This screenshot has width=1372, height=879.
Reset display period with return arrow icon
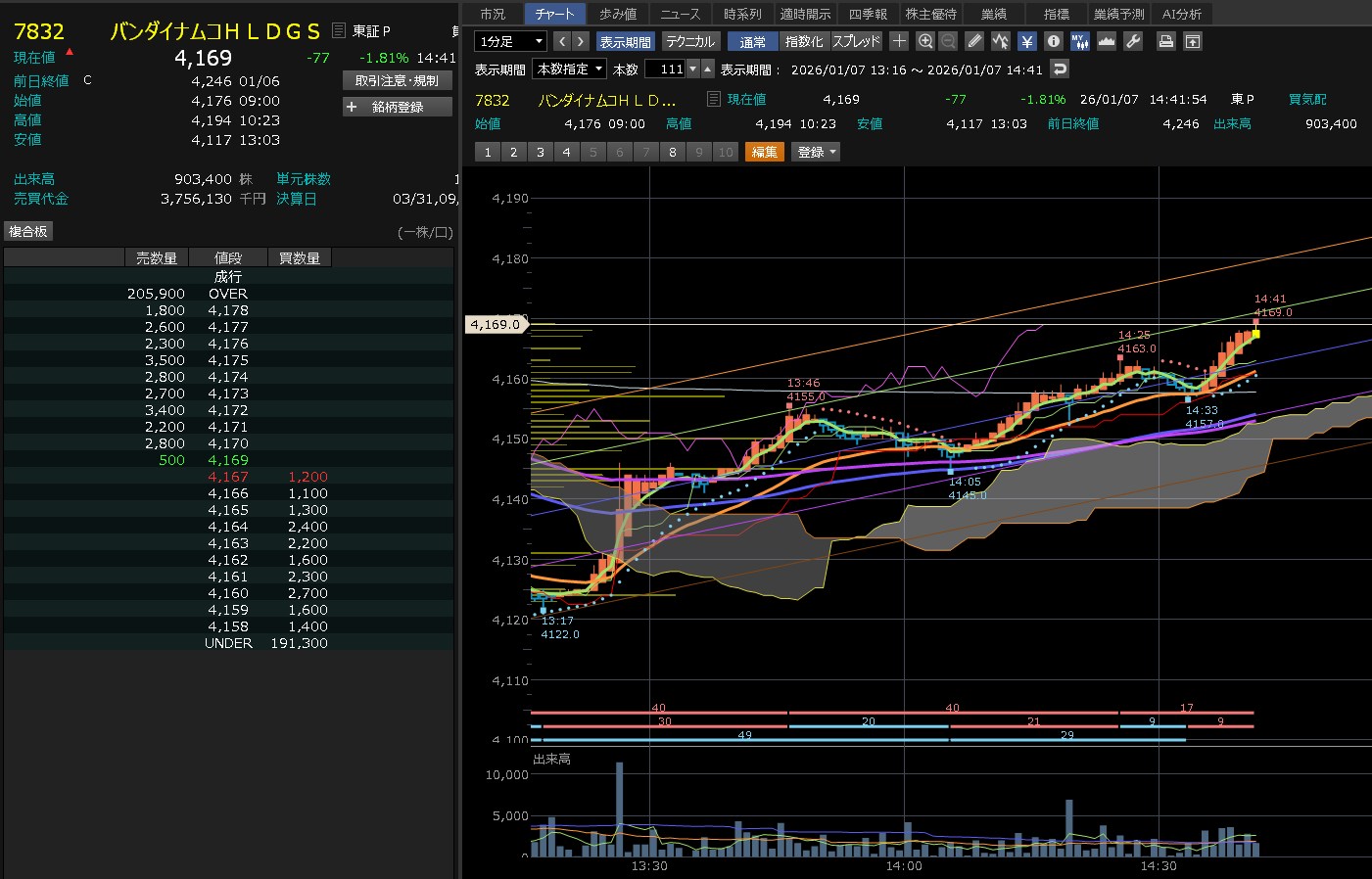[1060, 69]
